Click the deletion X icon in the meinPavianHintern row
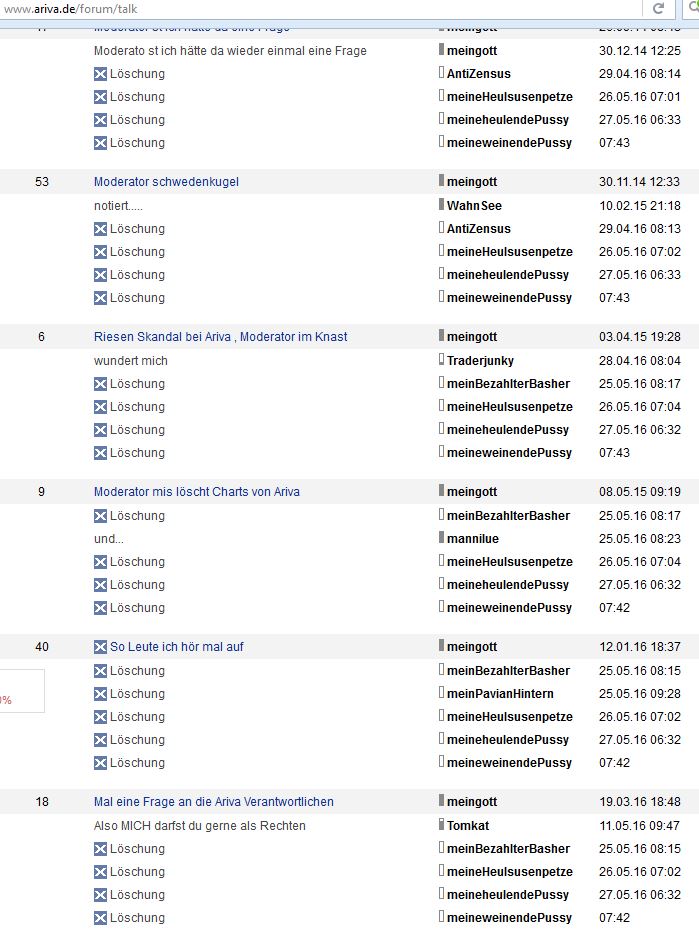Viewport: 699px width, 936px height. (100, 694)
